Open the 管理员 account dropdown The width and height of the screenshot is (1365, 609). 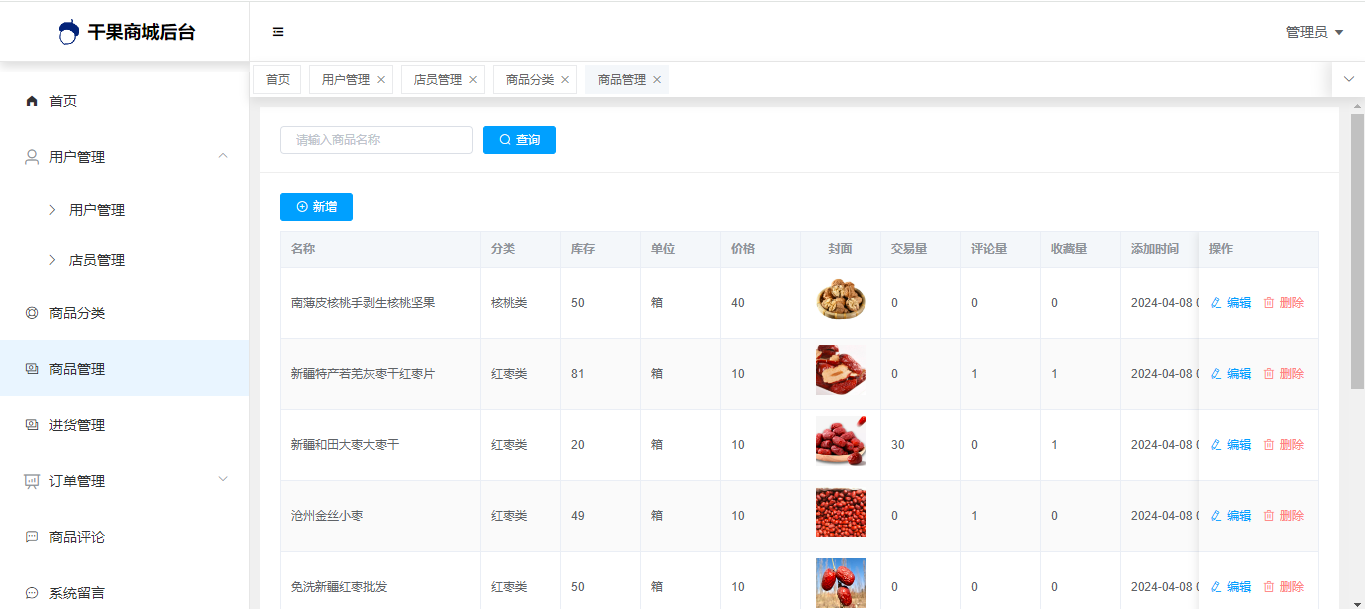click(1314, 32)
